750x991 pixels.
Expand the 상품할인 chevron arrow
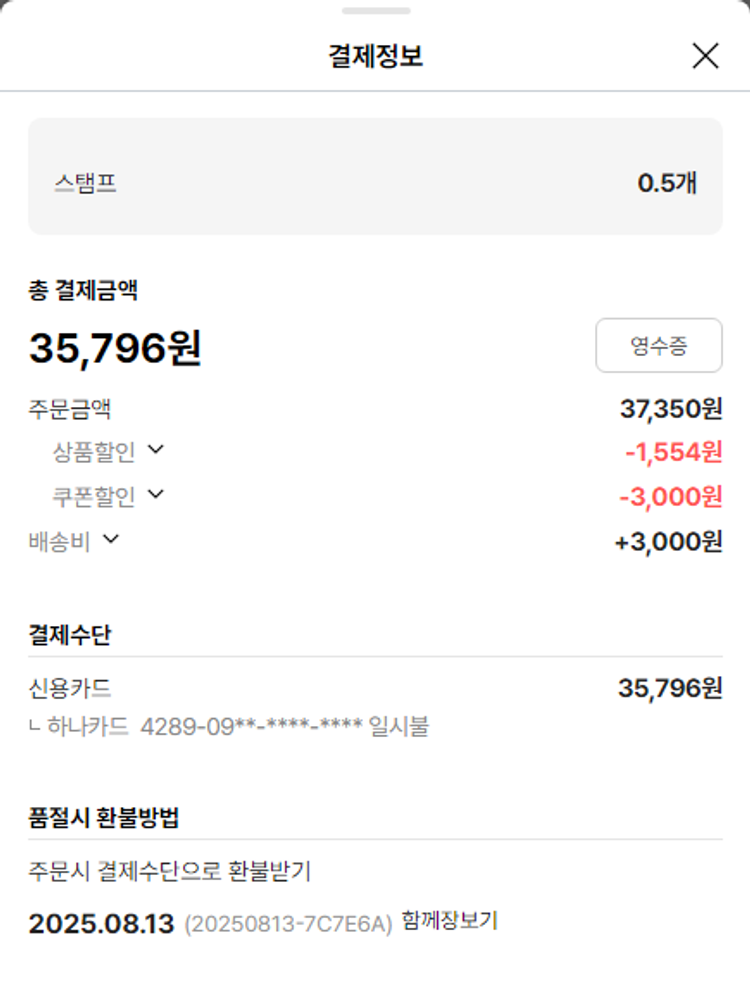pyautogui.click(x=155, y=450)
